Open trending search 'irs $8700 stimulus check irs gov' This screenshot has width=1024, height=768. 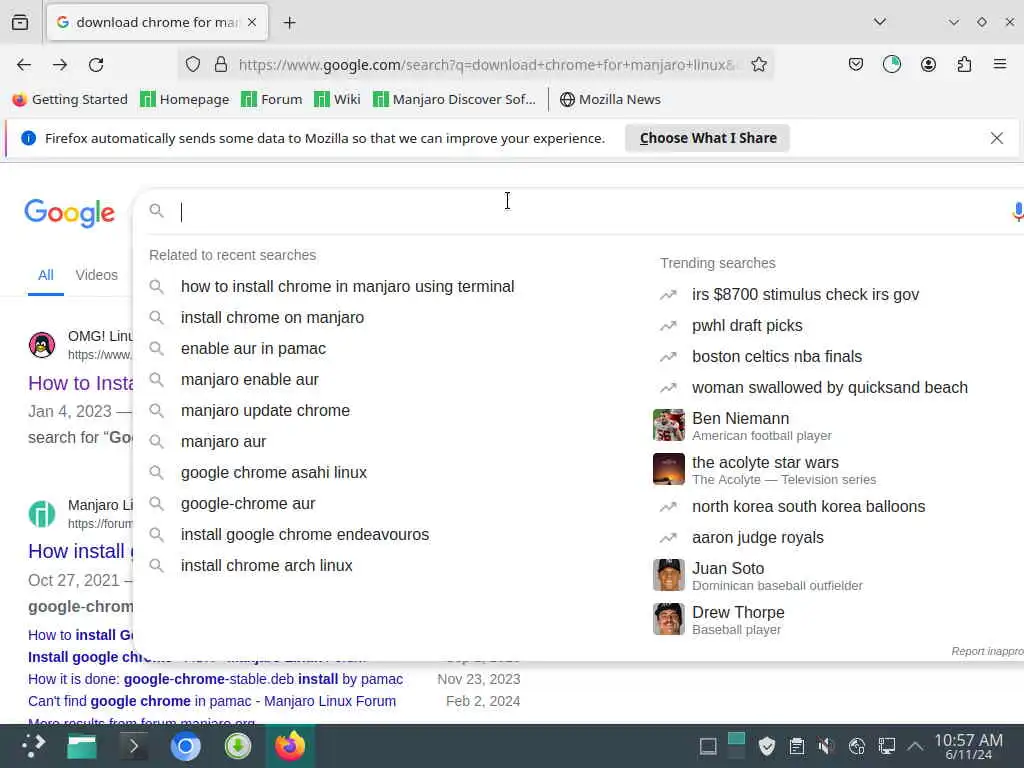click(805, 295)
